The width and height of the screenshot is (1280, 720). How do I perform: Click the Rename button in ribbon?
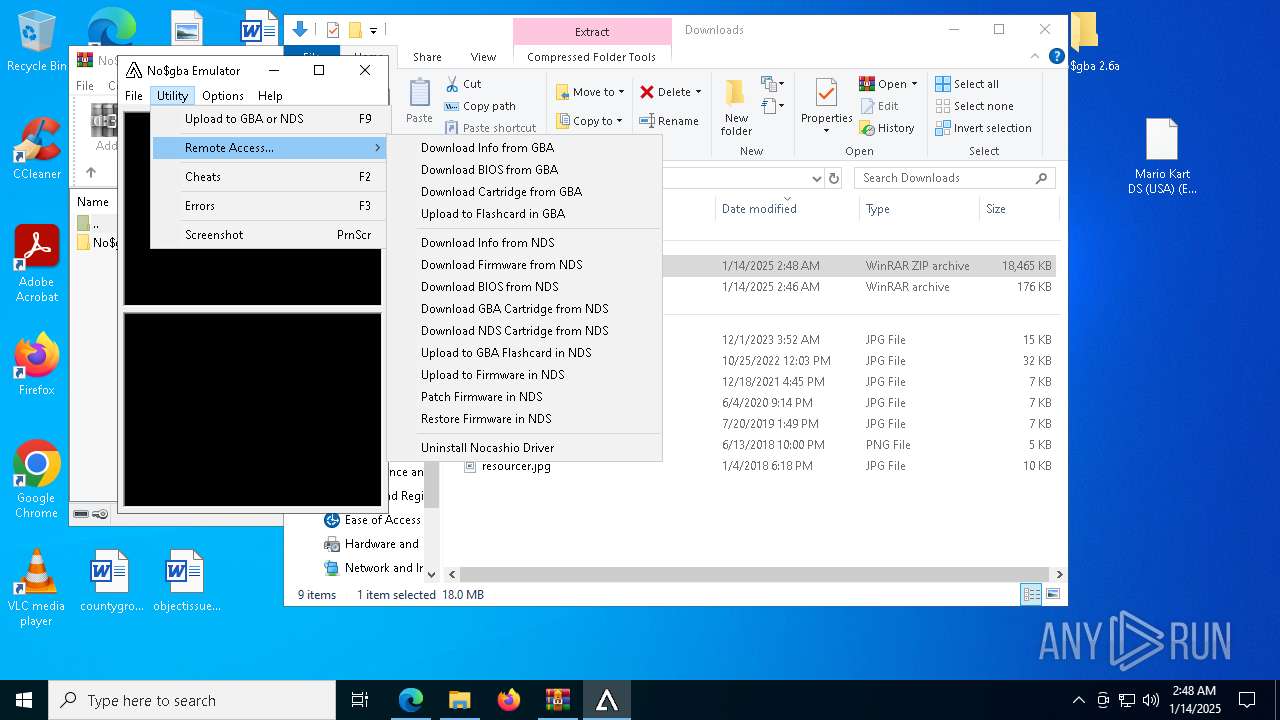tap(669, 121)
